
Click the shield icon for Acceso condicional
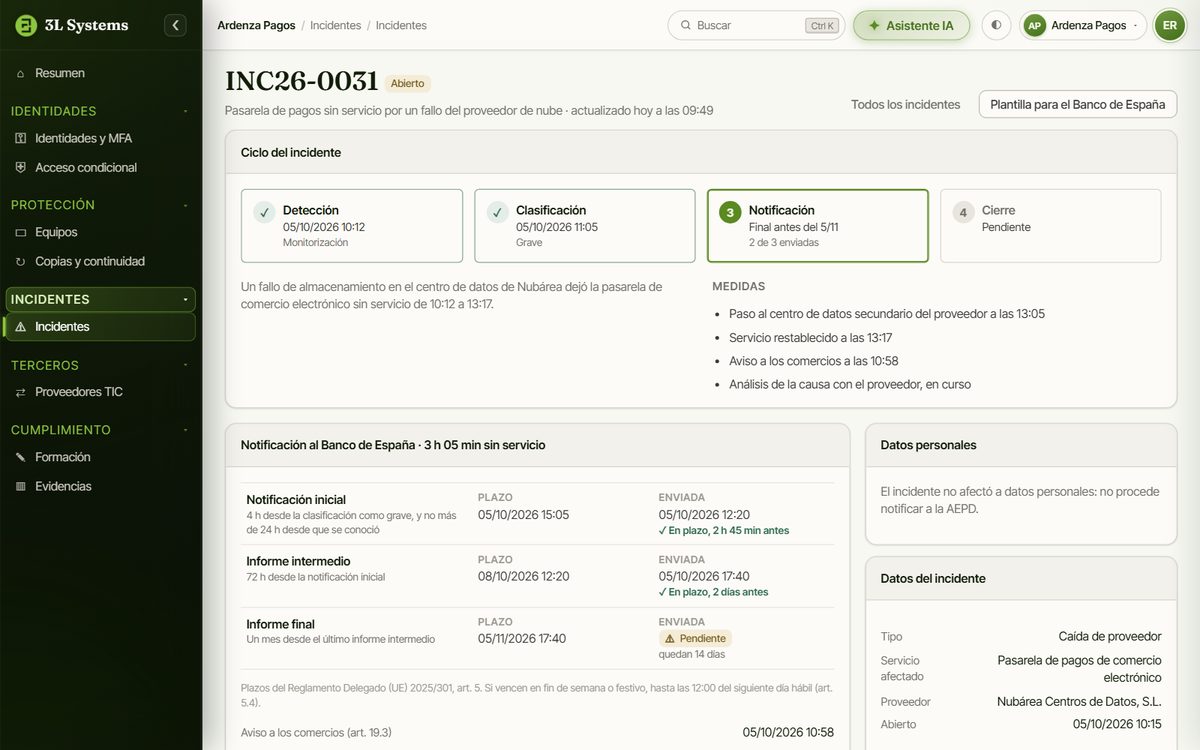(21, 167)
